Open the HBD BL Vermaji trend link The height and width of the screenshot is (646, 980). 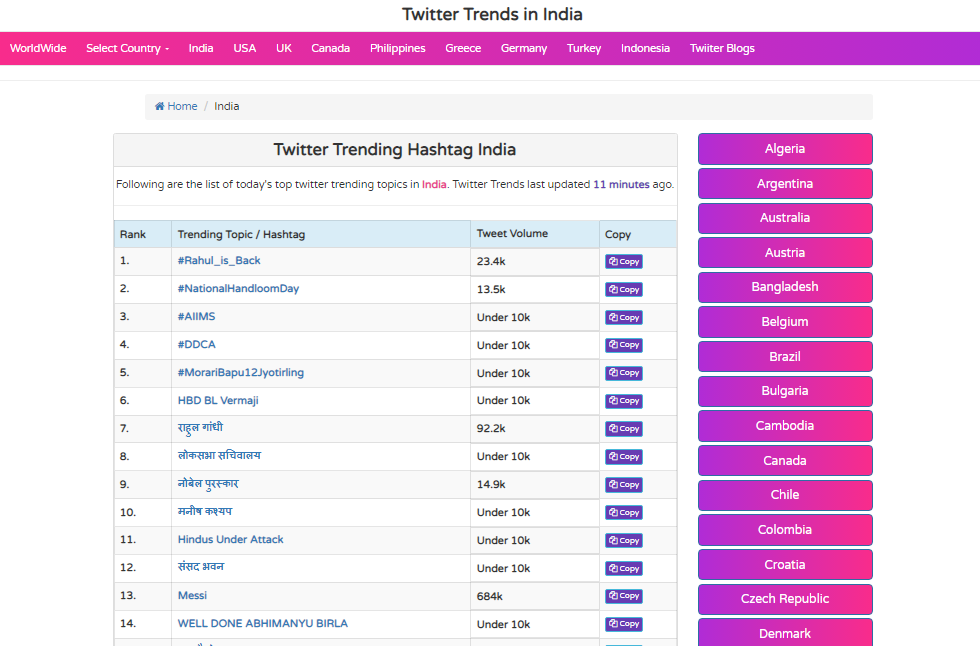click(218, 400)
